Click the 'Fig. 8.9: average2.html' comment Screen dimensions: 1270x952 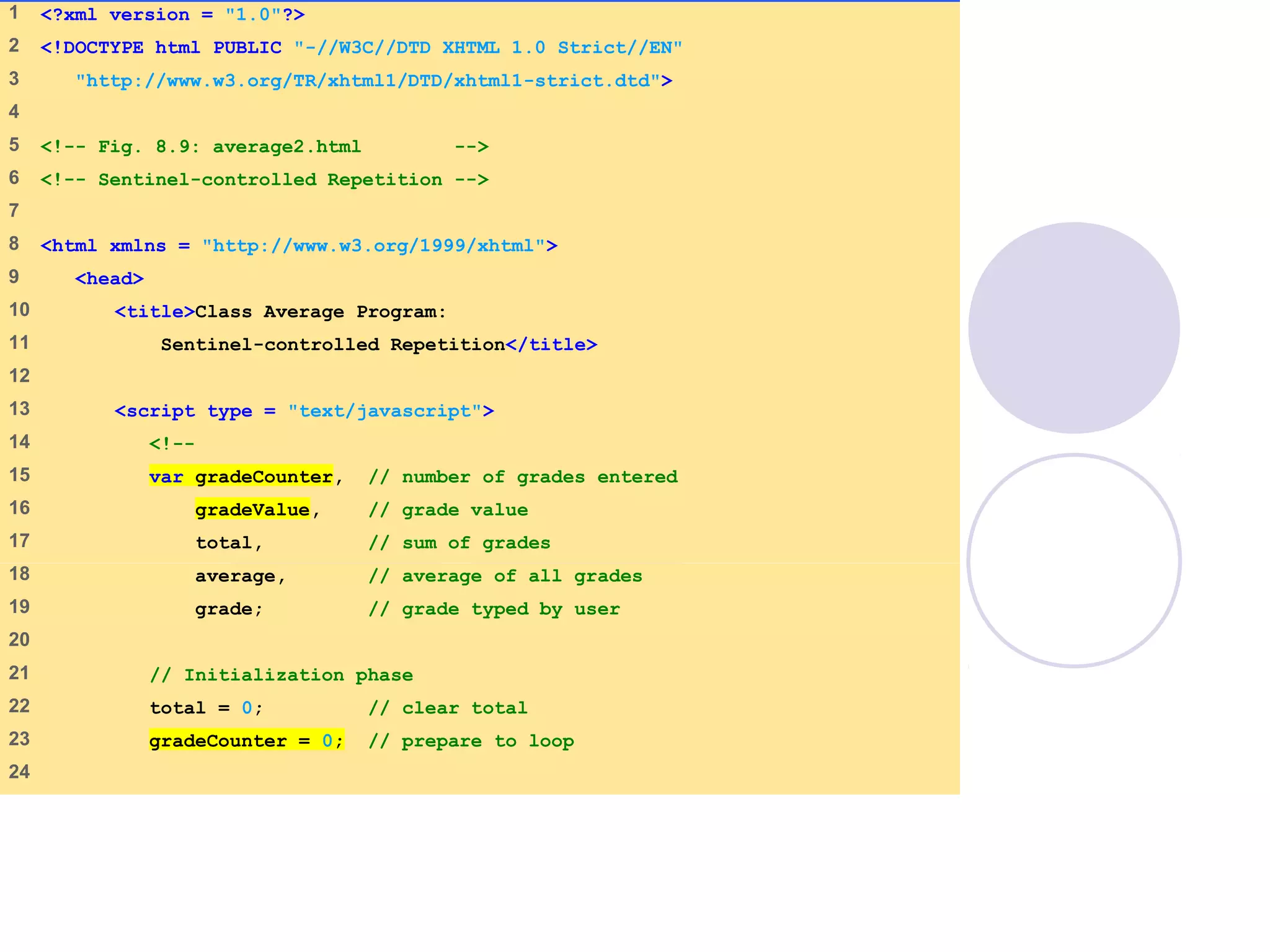point(229,147)
